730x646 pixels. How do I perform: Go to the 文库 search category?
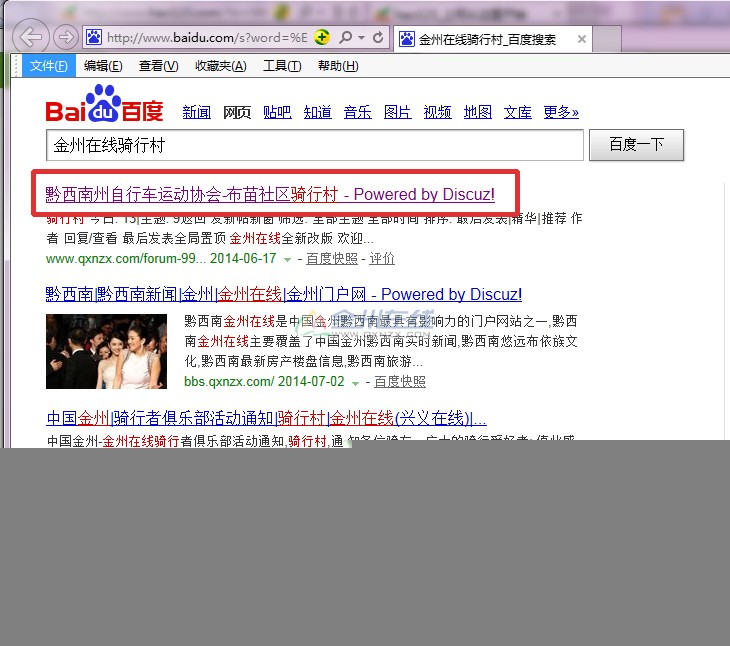click(518, 112)
